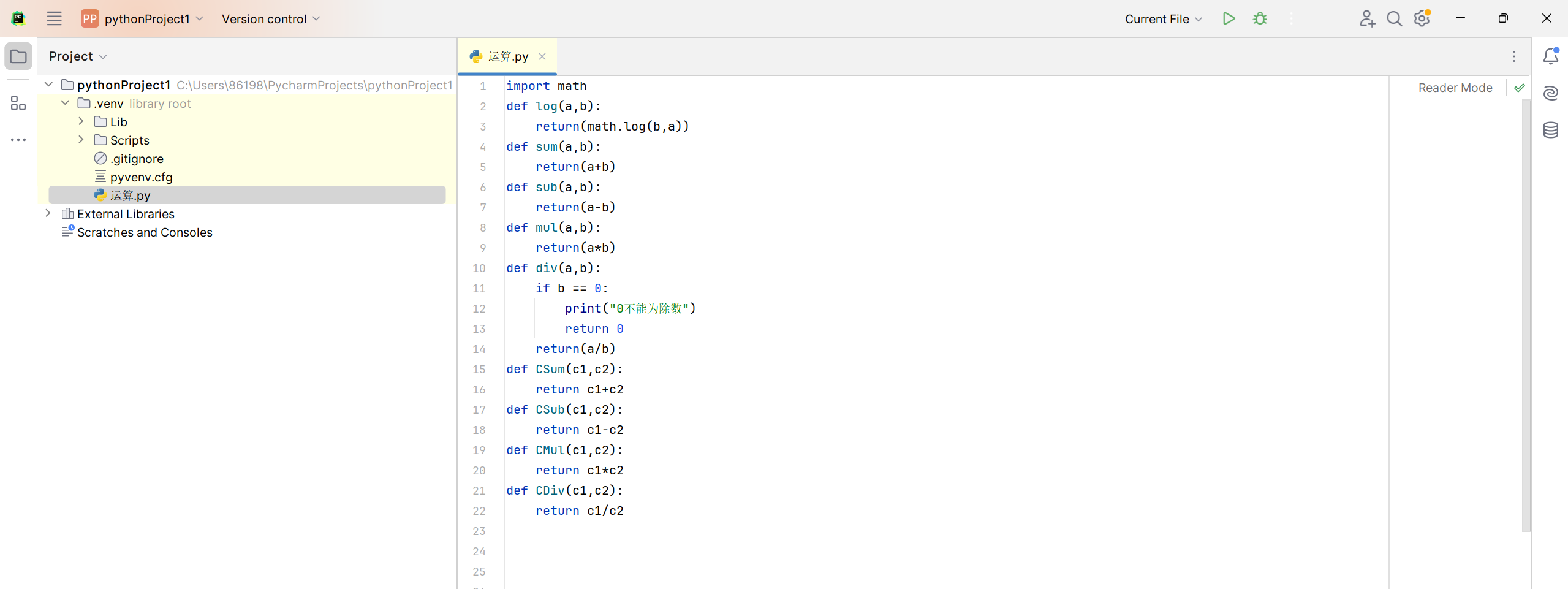
Task: Open Code With Me user icon
Action: pos(1366,18)
